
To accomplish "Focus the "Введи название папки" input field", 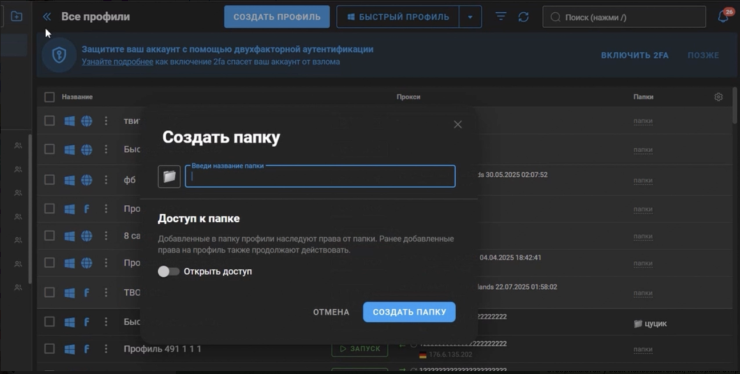I will tap(320, 177).
